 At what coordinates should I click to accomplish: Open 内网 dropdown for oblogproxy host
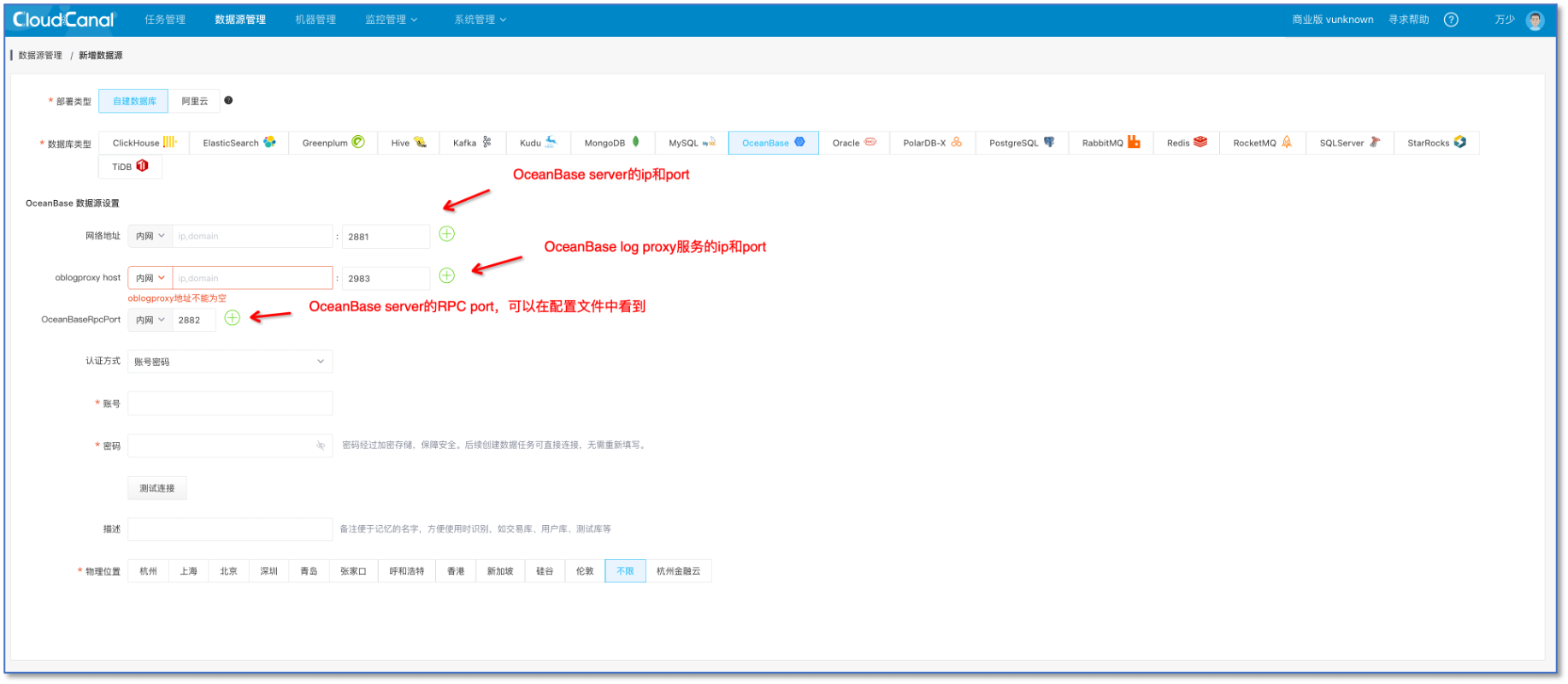pyautogui.click(x=150, y=278)
